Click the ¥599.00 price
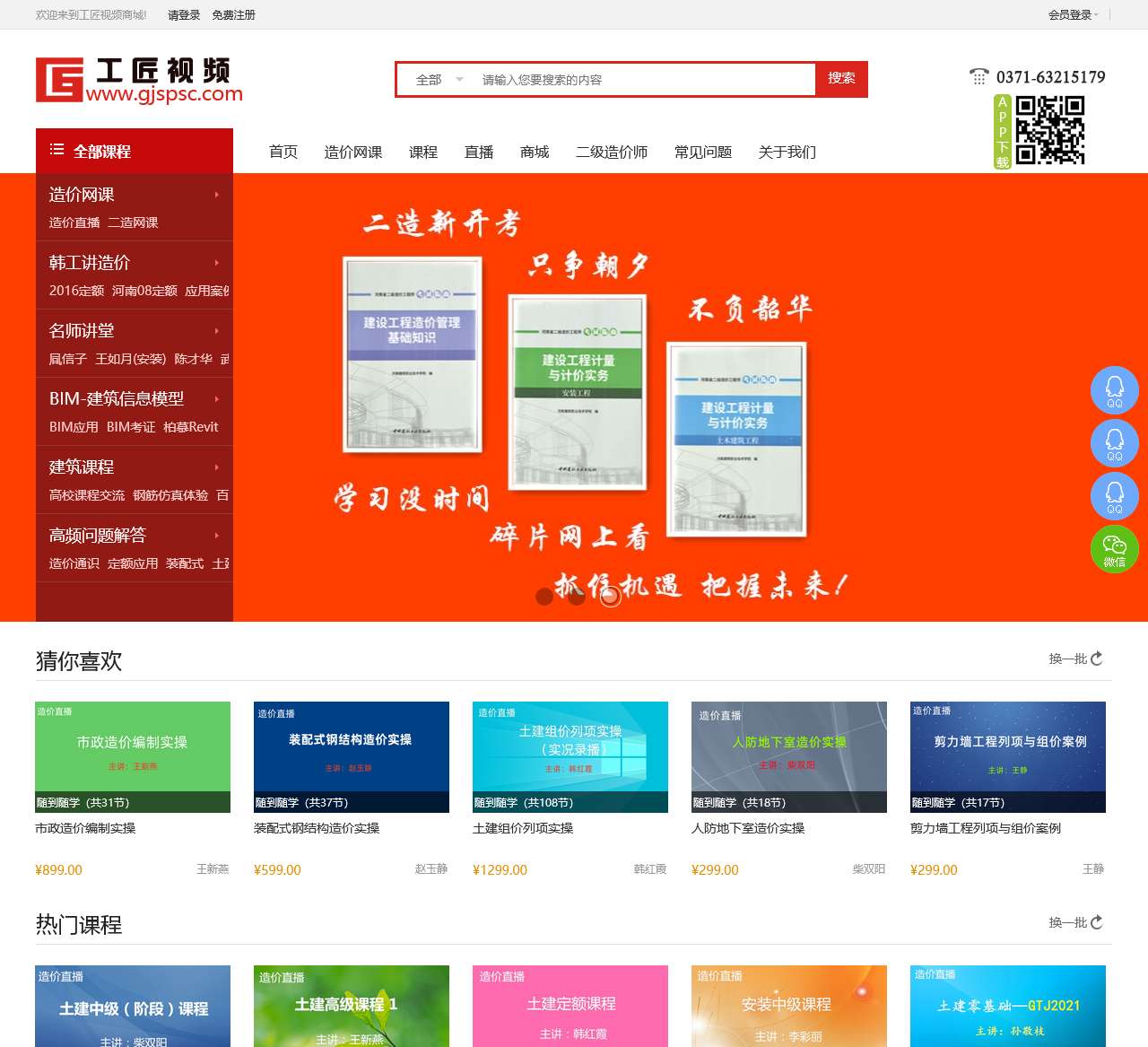Screen dimensions: 1148x1047 [277, 869]
